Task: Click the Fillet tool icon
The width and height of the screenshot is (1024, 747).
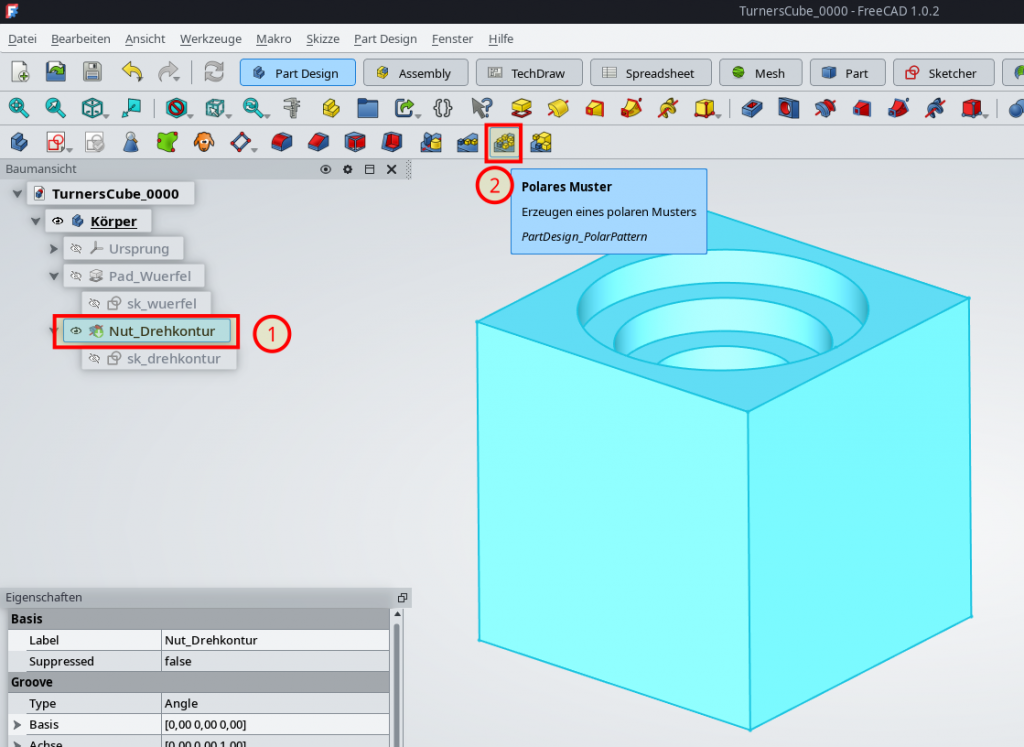Action: click(282, 143)
